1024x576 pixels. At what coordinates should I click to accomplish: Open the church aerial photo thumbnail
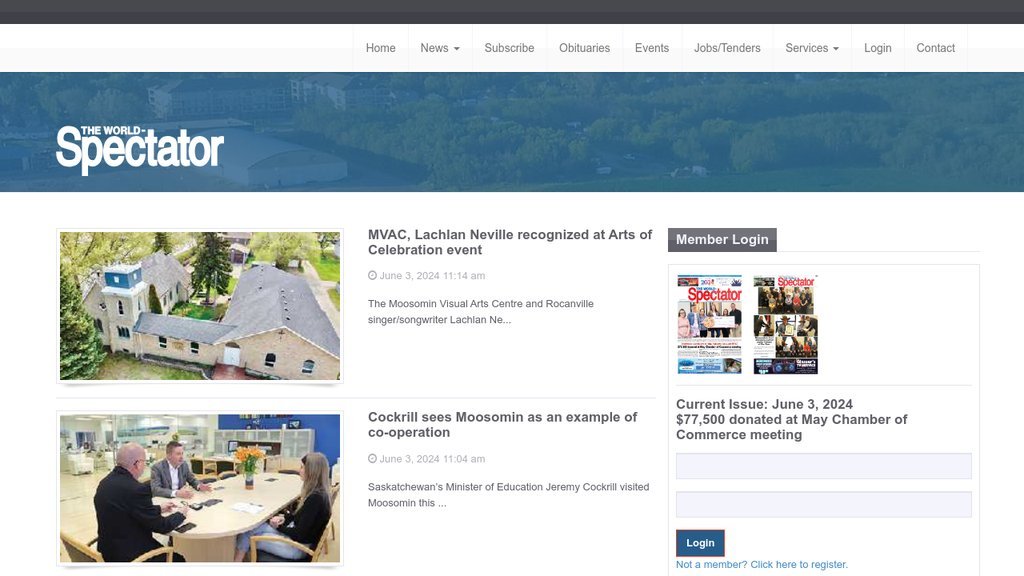[x=200, y=306]
